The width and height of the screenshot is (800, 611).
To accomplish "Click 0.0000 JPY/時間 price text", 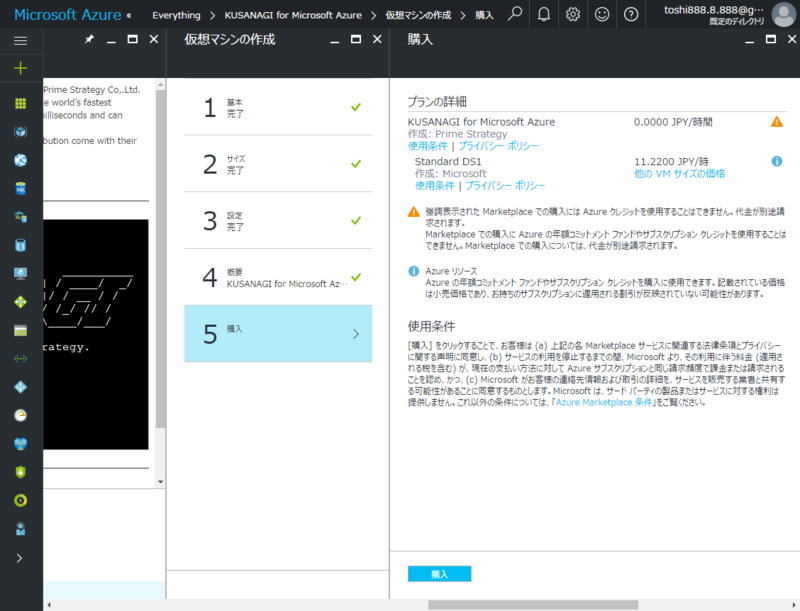I will pyautogui.click(x=673, y=122).
